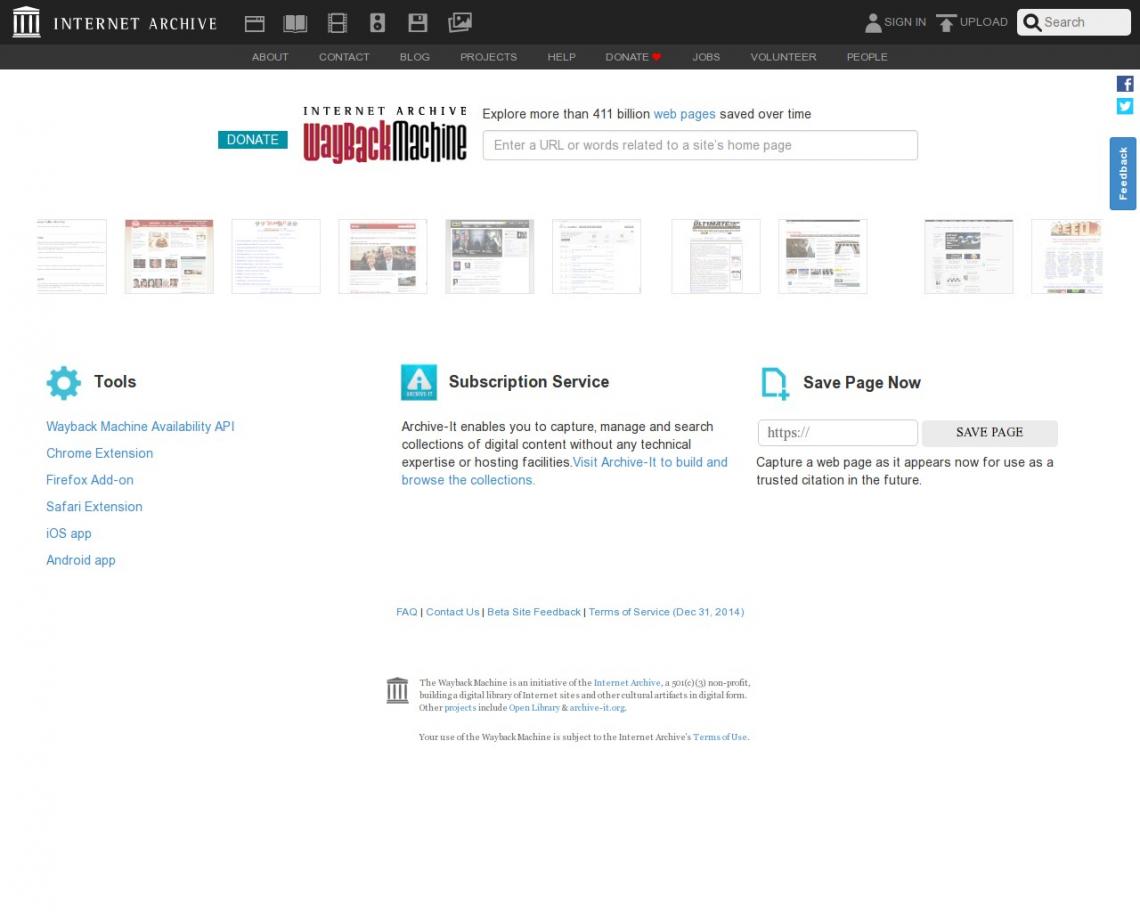Image resolution: width=1140 pixels, height=912 pixels.
Task: Open the iOS app link
Action: (x=68, y=534)
